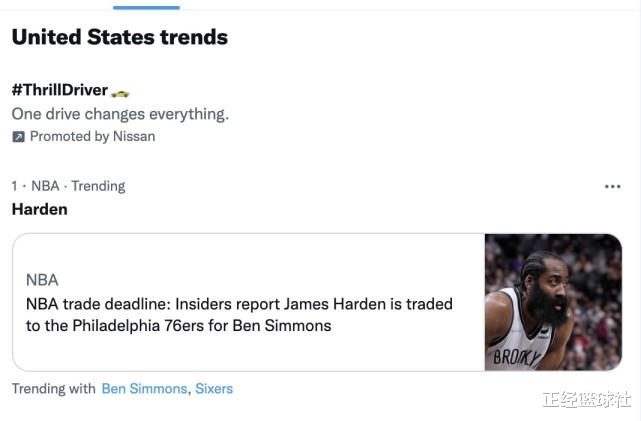Click the 'One drive changes everything.' tagline
The width and height of the screenshot is (641, 421).
click(x=120, y=114)
